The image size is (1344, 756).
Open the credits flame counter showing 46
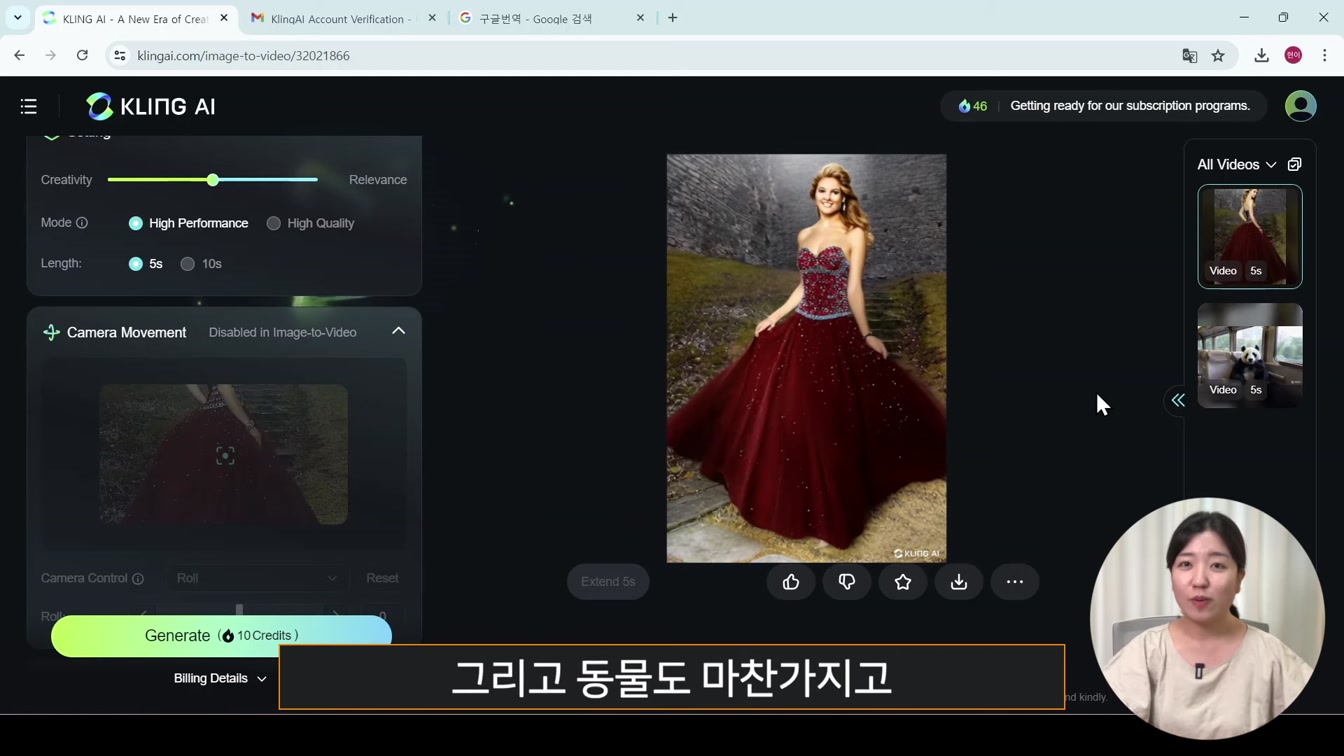pyautogui.click(x=972, y=106)
